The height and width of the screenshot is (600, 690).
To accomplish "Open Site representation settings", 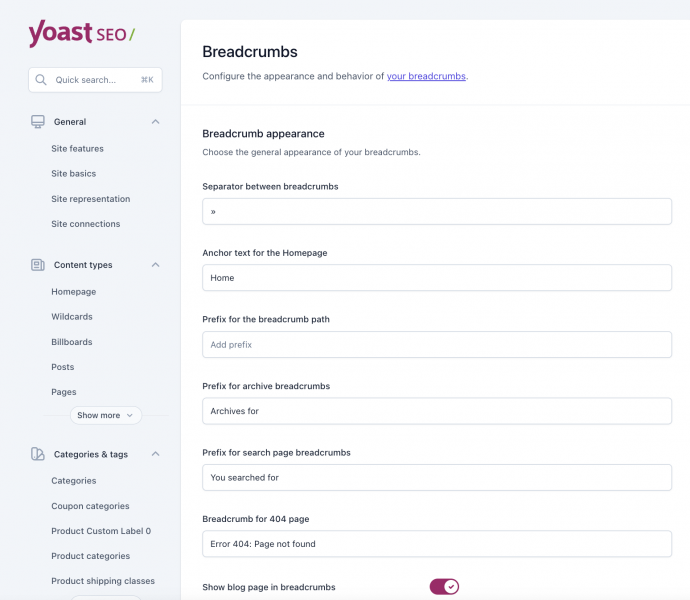I will pyautogui.click(x=91, y=199).
